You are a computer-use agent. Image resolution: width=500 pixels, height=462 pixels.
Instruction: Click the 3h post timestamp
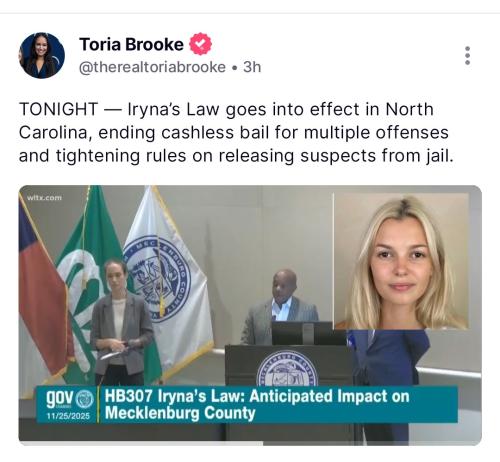point(252,67)
